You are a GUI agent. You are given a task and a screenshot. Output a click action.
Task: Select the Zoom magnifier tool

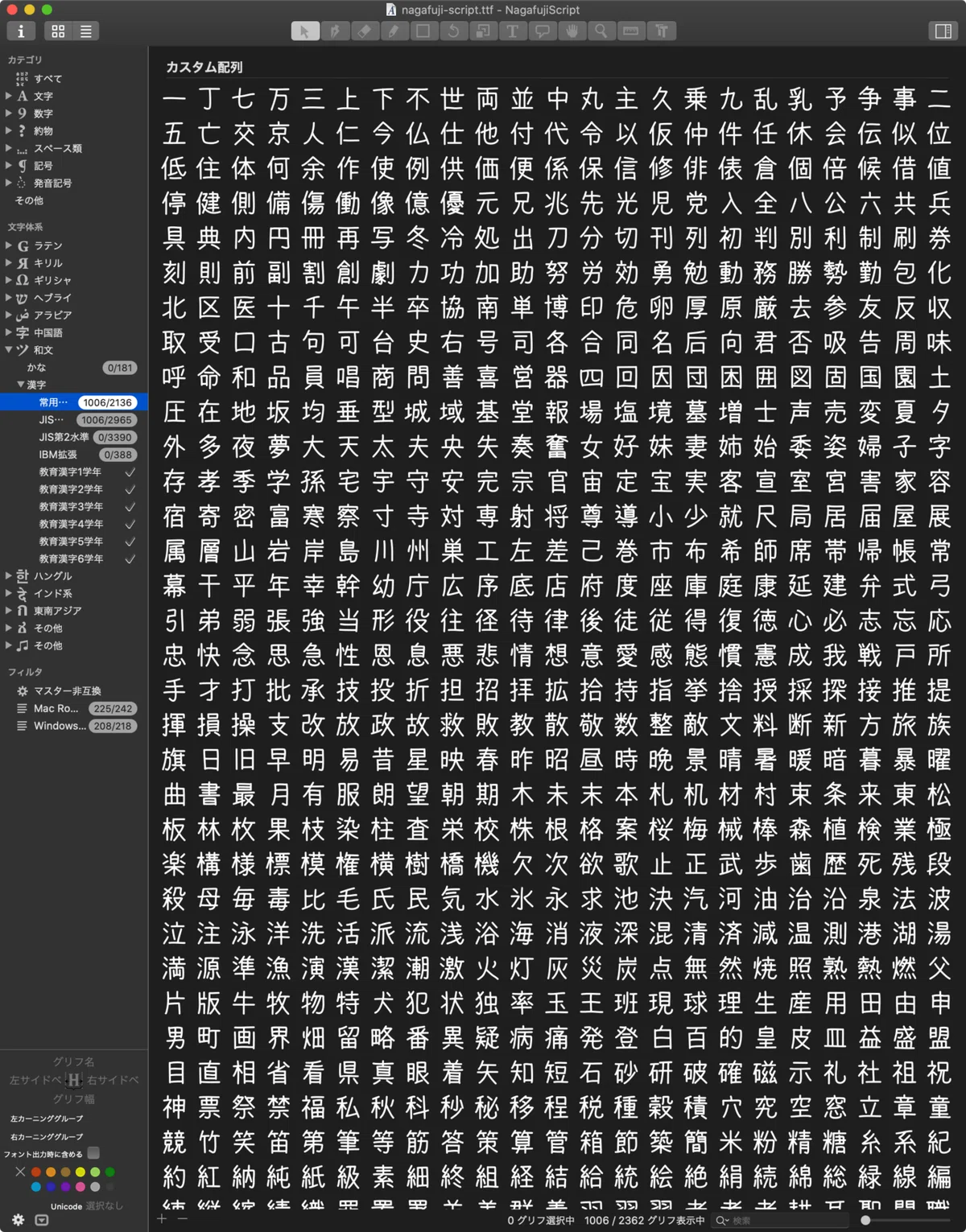(x=601, y=31)
